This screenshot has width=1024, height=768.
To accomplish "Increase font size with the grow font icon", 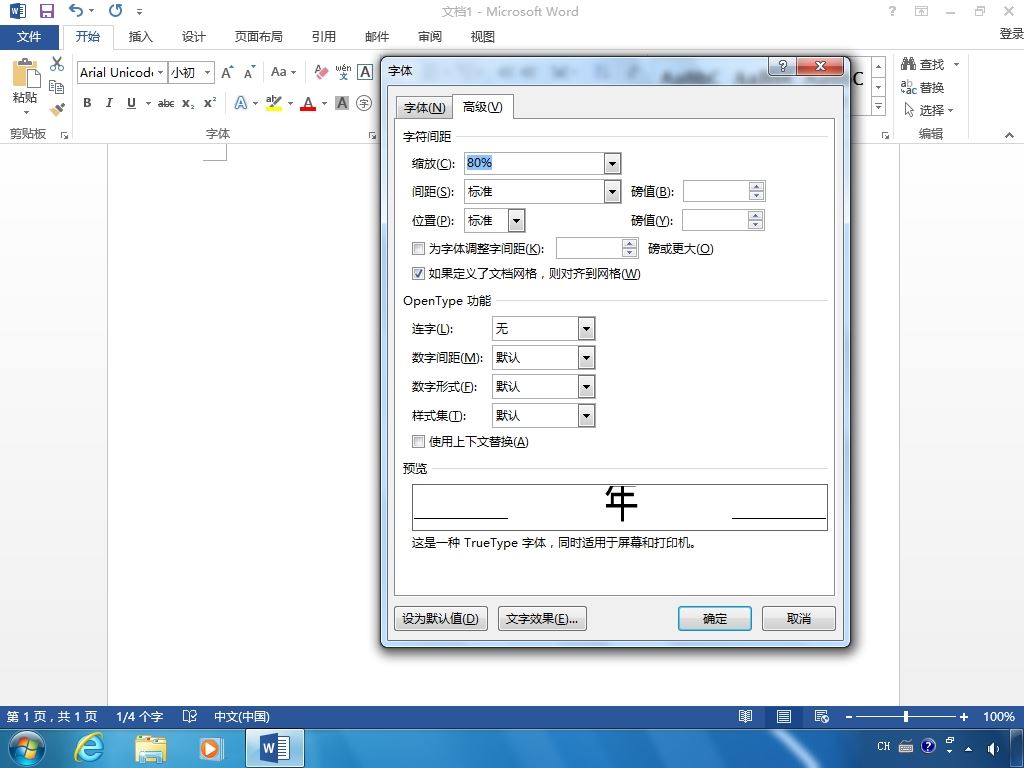I will pos(227,72).
